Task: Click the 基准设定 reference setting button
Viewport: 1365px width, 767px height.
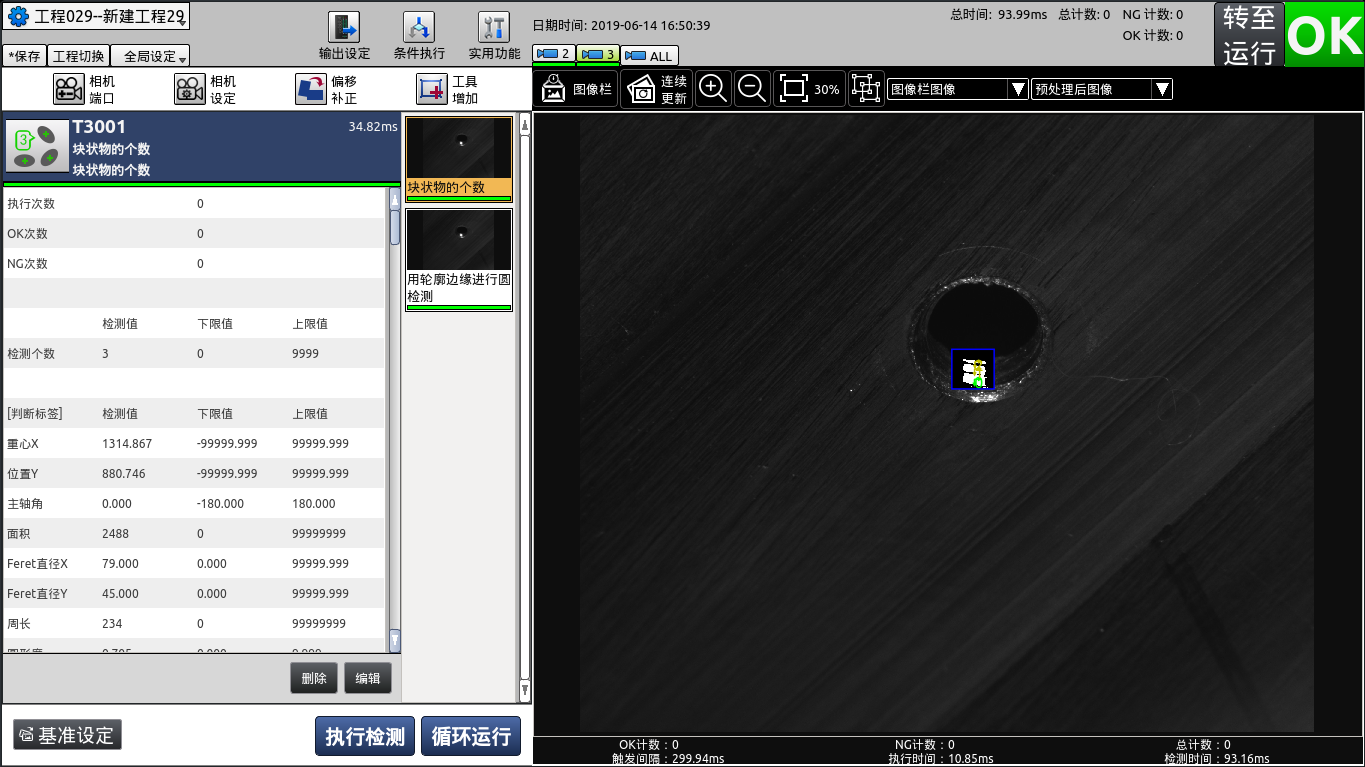Action: click(x=68, y=735)
